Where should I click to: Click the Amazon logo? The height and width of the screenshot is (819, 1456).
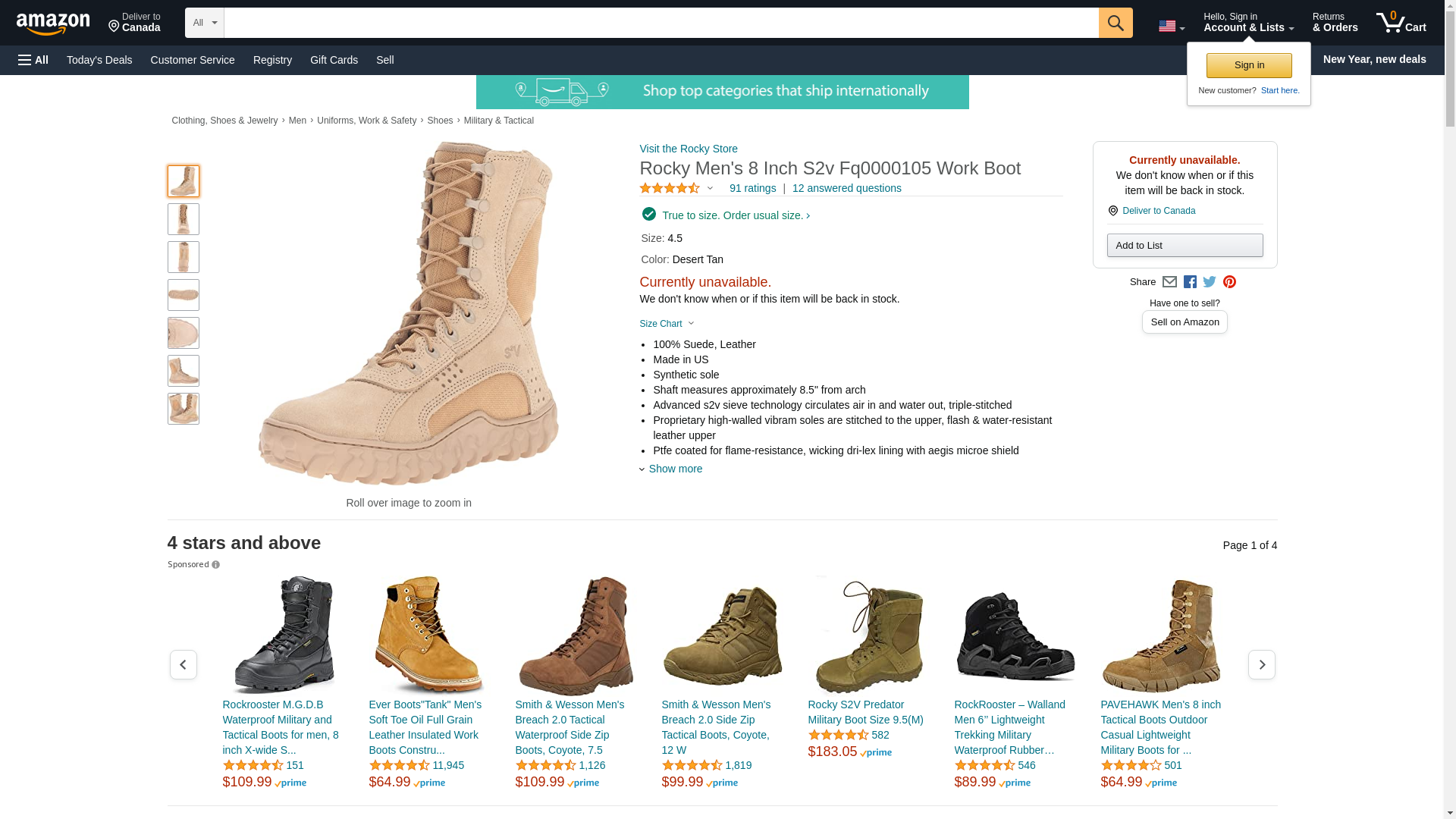pos(53,24)
